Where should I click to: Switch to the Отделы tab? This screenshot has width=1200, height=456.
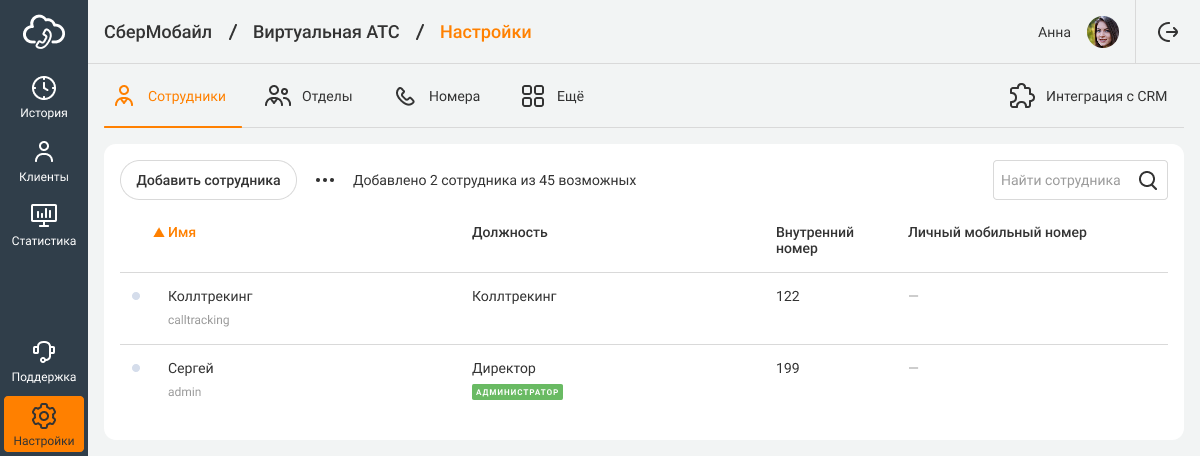pos(309,97)
